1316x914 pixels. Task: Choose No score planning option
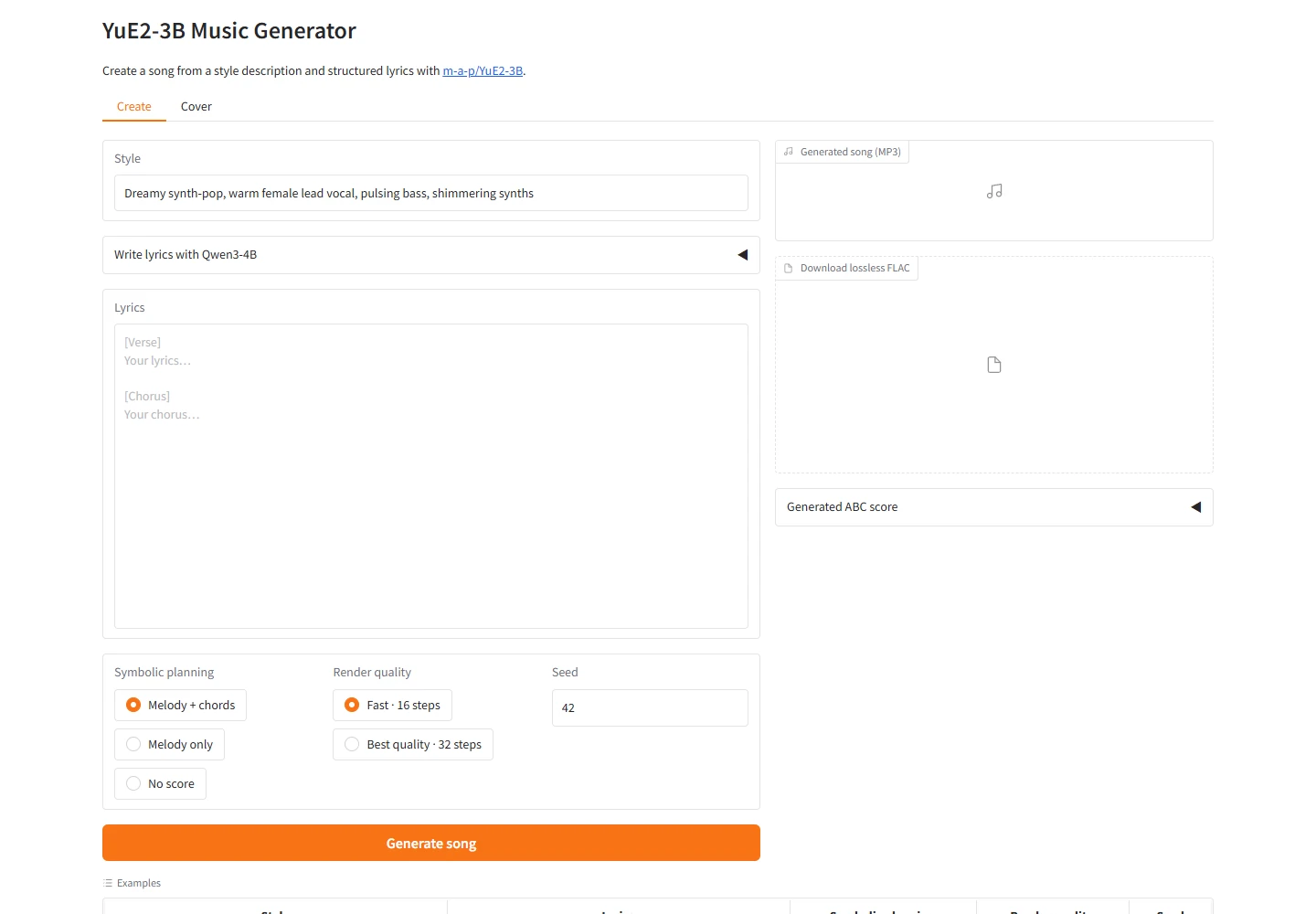tap(160, 783)
